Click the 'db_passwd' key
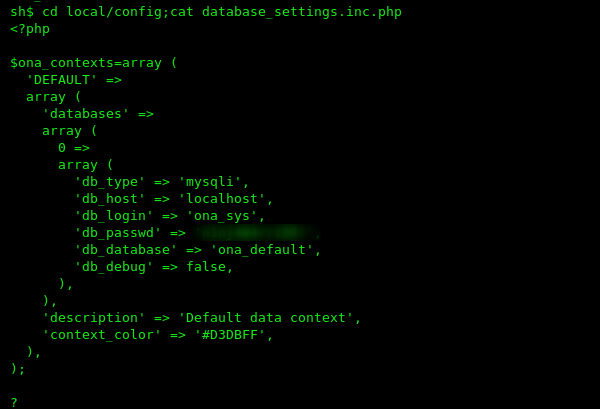Image resolution: width=600 pixels, height=409 pixels. click(118, 233)
